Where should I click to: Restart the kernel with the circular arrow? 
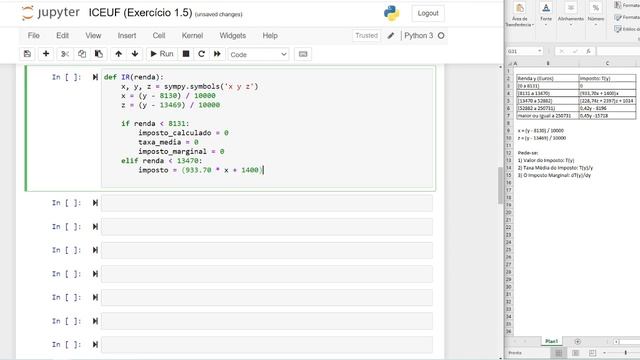click(x=201, y=54)
